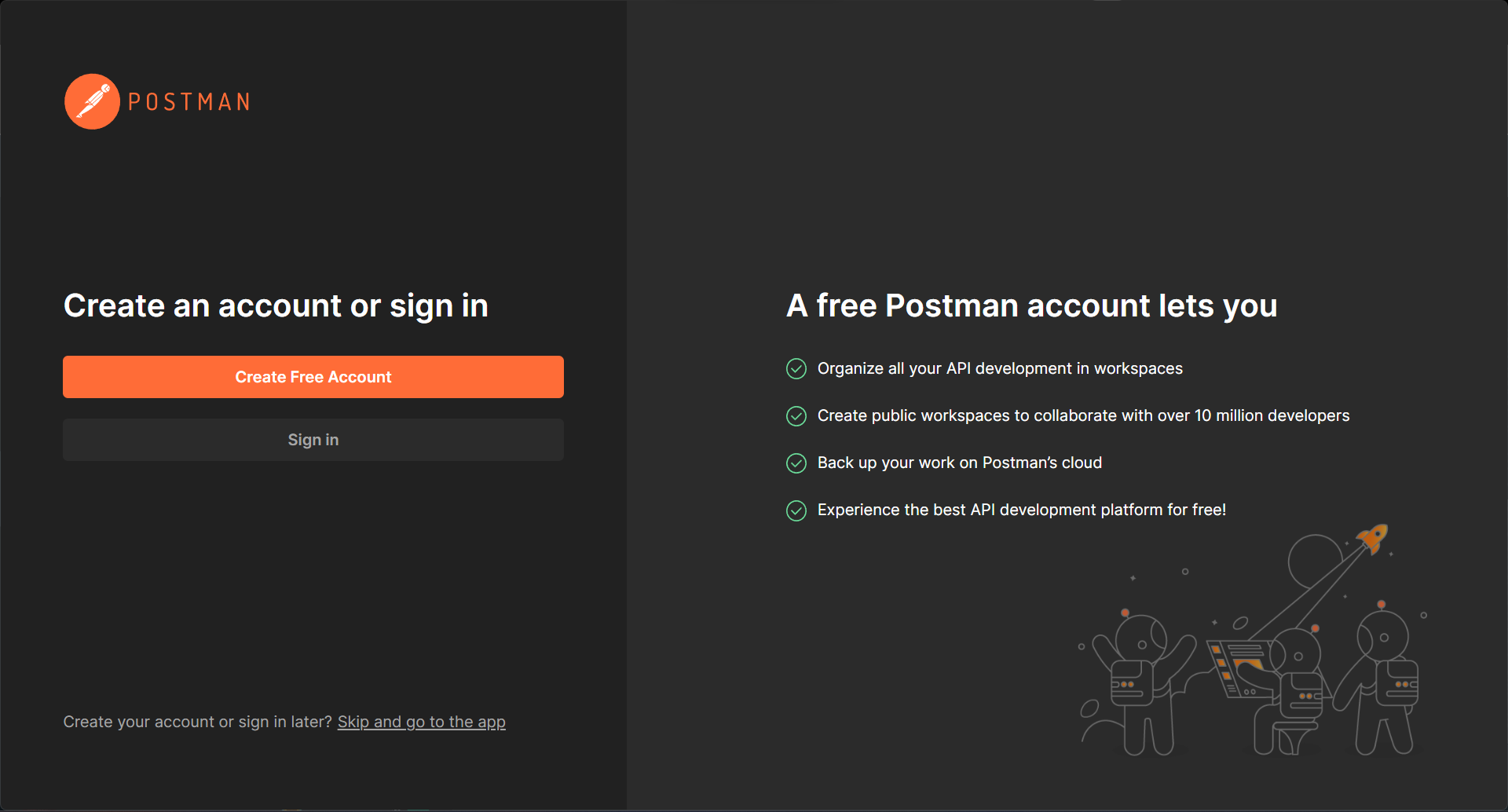Click the planet circle behind the rocket trail
This screenshot has height=812, width=1508.
point(1316,561)
